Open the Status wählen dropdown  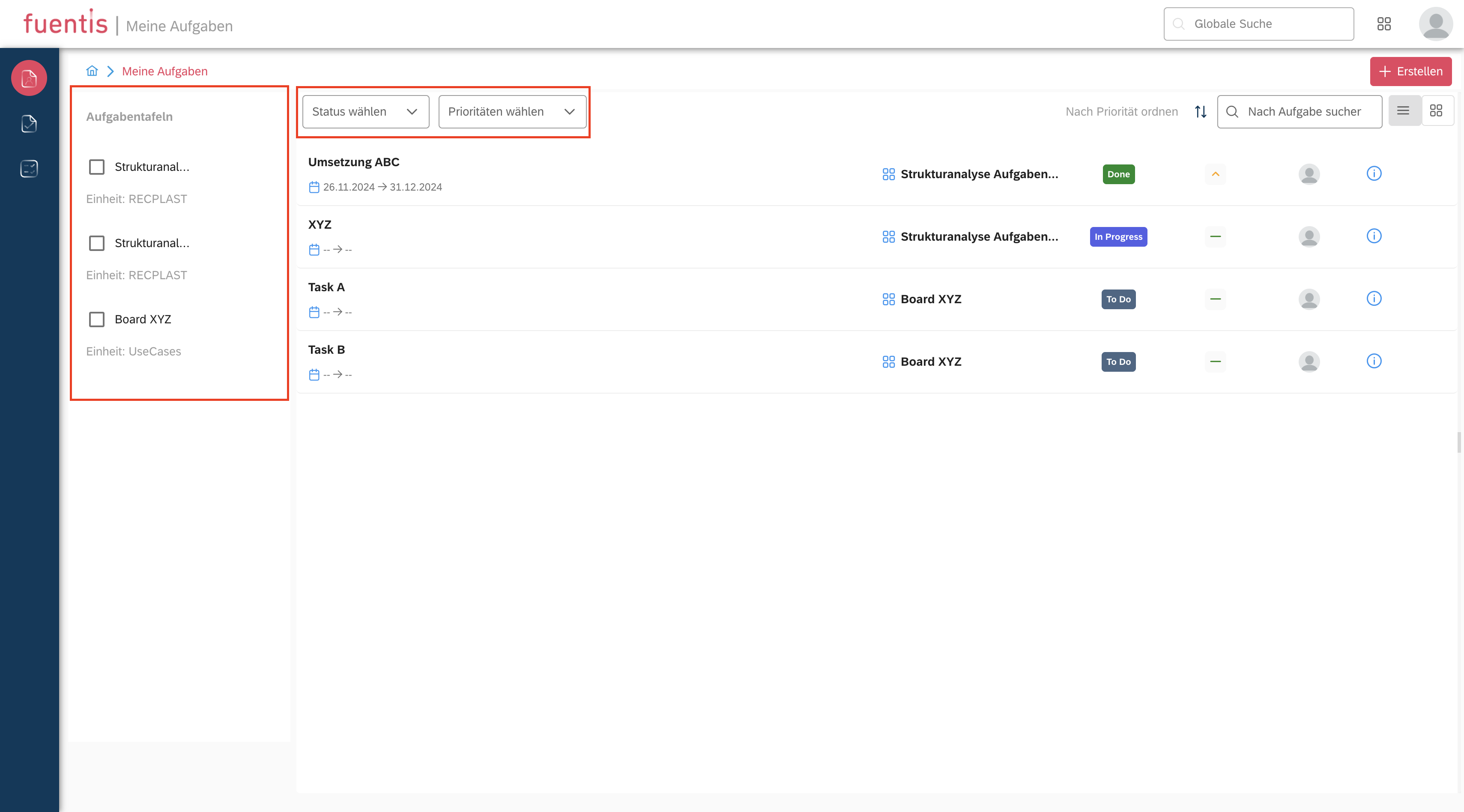[x=365, y=111]
